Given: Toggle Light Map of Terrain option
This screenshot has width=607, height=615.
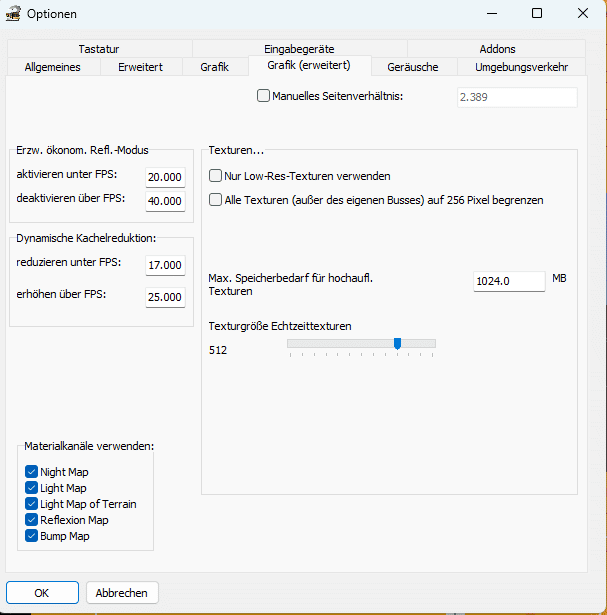Looking at the screenshot, I should 31,504.
